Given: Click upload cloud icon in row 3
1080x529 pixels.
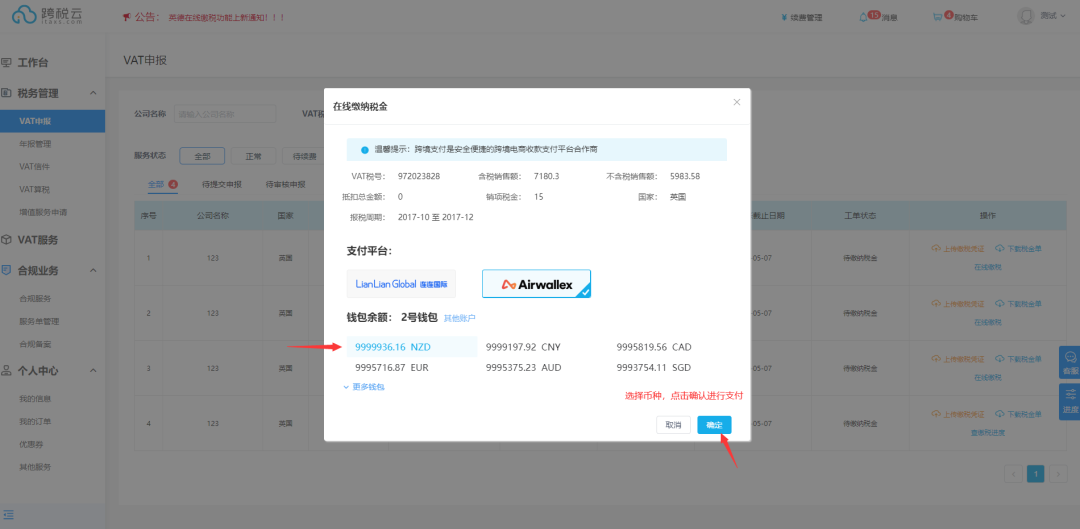Looking at the screenshot, I should click(x=936, y=359).
